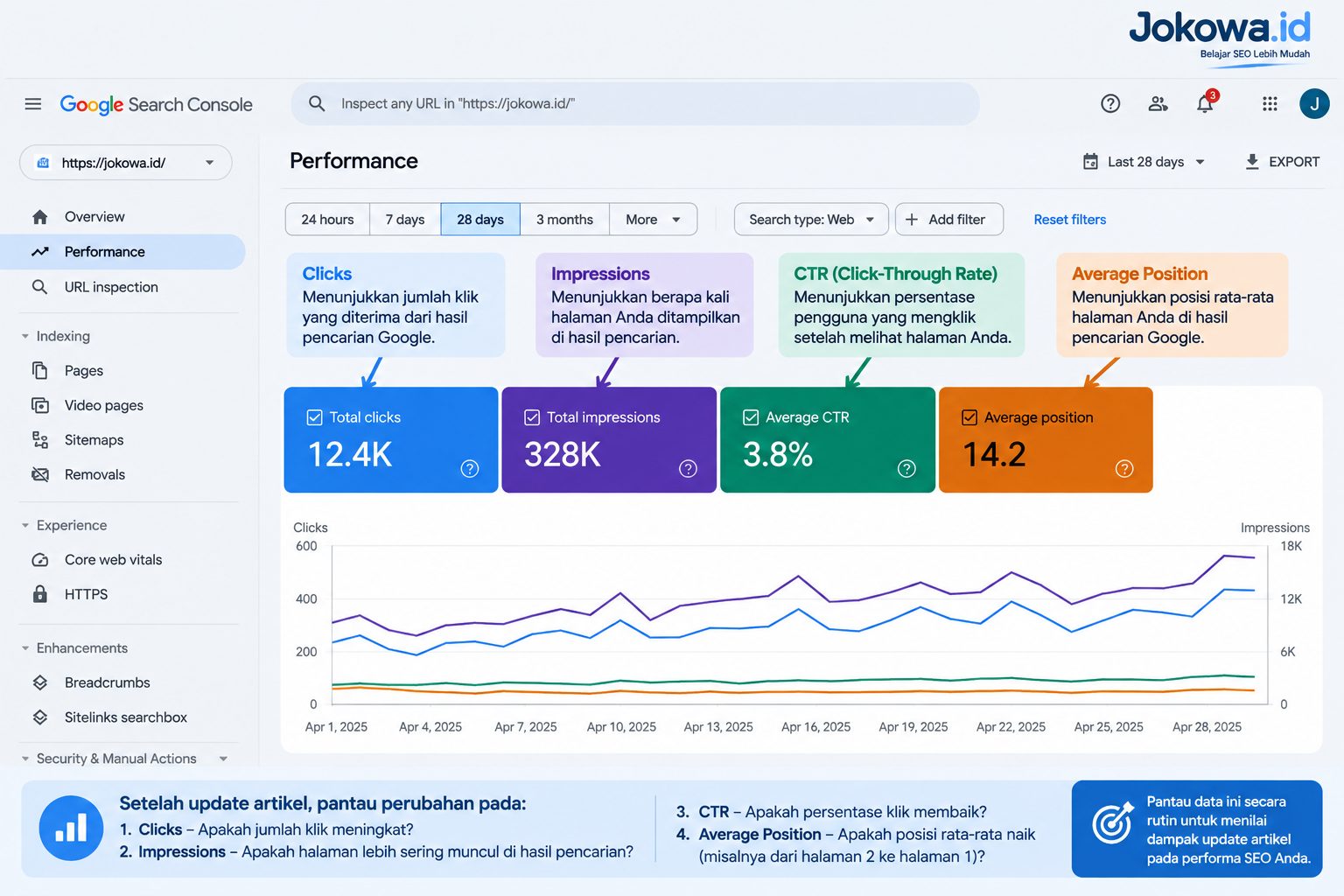The height and width of the screenshot is (896, 1344).
Task: Click the Video pages icon
Action: tap(39, 405)
